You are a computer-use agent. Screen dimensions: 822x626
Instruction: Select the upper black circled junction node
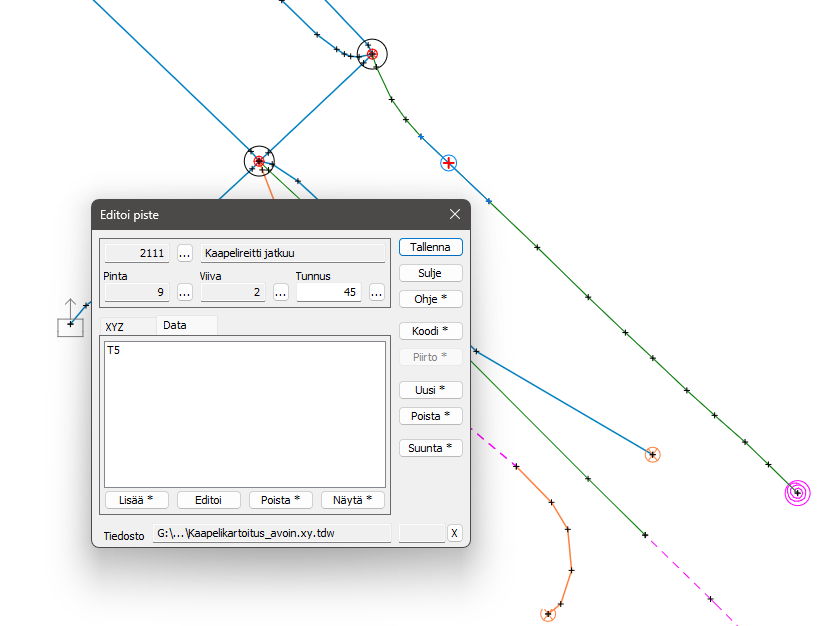[x=372, y=54]
